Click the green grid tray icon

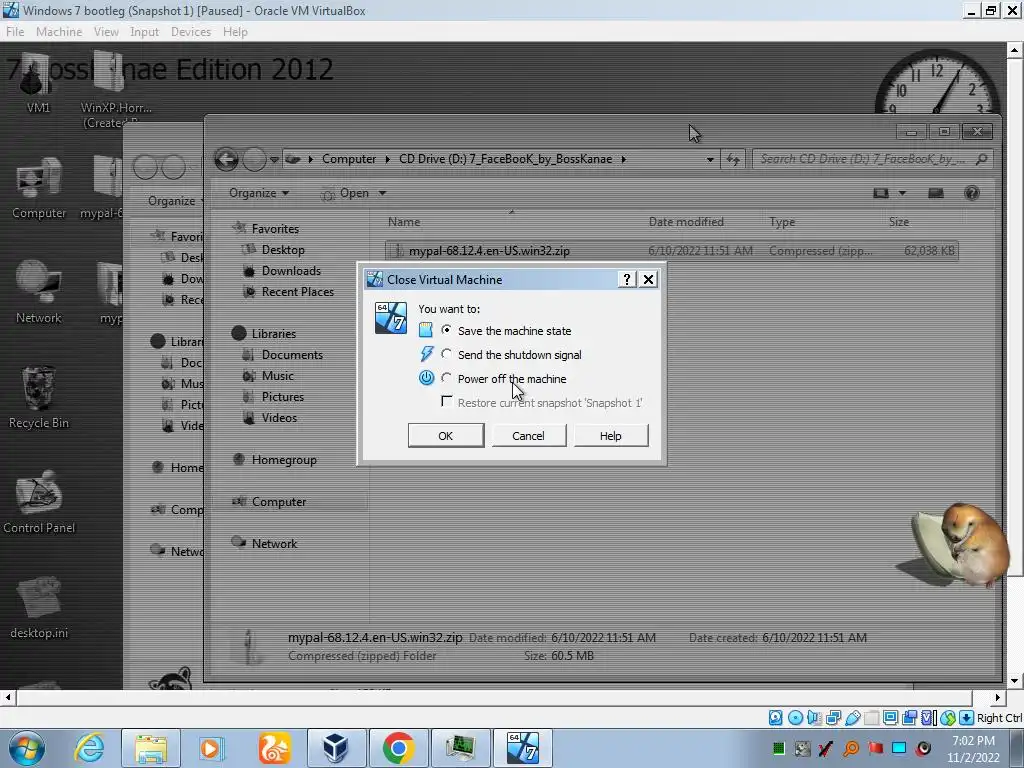[778, 748]
